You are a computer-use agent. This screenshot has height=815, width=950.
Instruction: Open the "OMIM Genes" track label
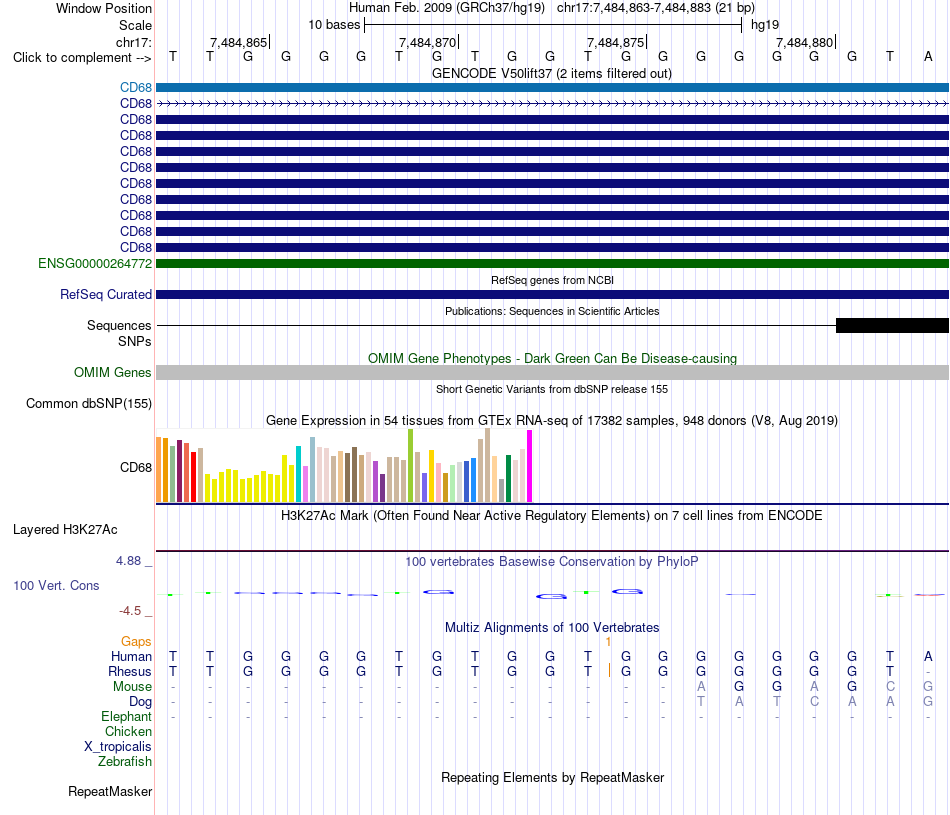point(112,373)
